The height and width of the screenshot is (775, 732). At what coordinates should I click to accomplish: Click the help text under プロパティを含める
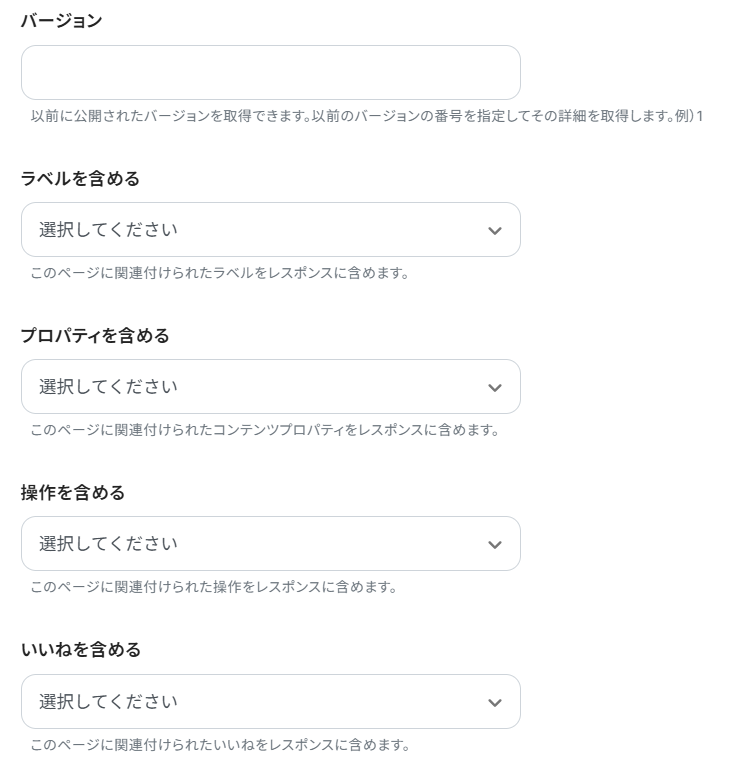tap(264, 430)
